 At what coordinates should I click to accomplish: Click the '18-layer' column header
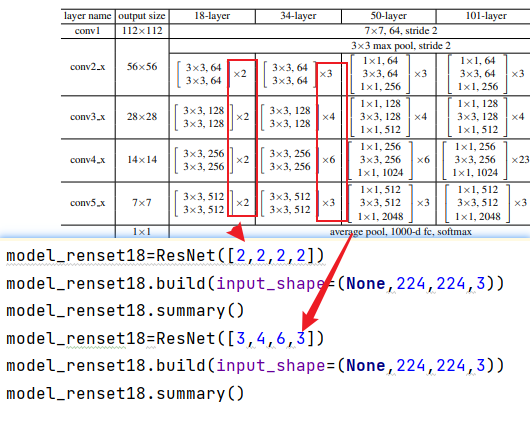coord(212,16)
